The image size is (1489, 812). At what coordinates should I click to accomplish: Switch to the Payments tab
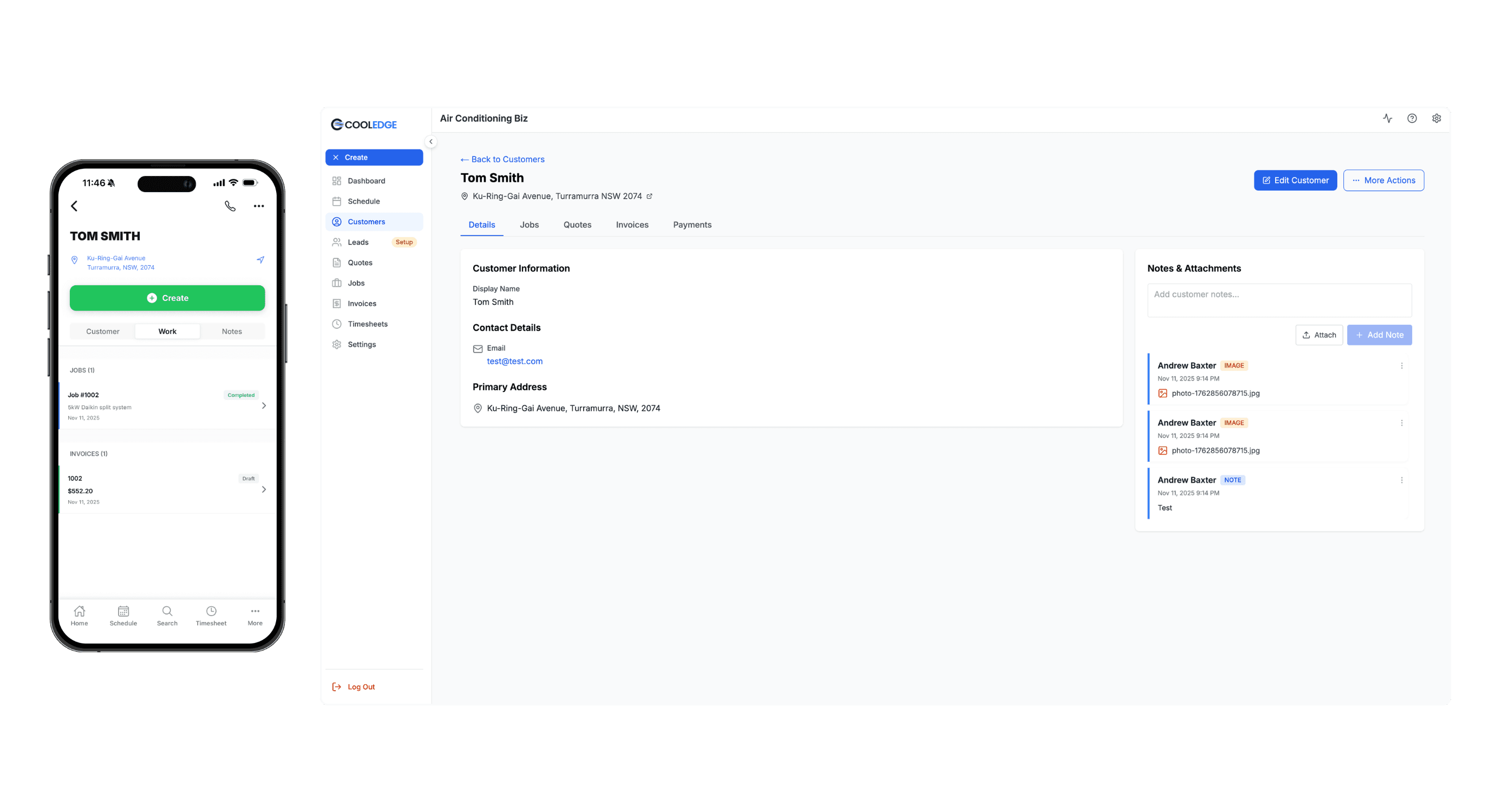[692, 225]
